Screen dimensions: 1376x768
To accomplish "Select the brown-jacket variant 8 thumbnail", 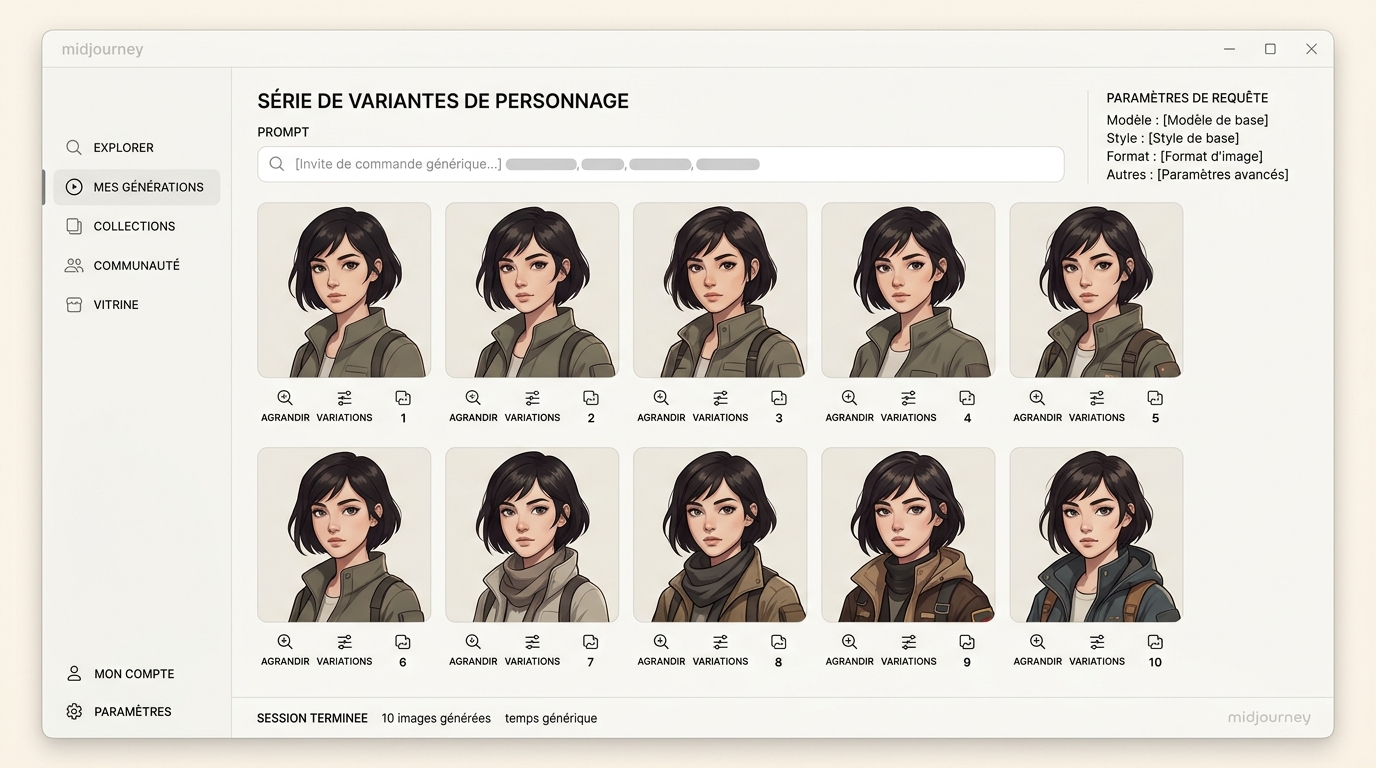I will (720, 534).
